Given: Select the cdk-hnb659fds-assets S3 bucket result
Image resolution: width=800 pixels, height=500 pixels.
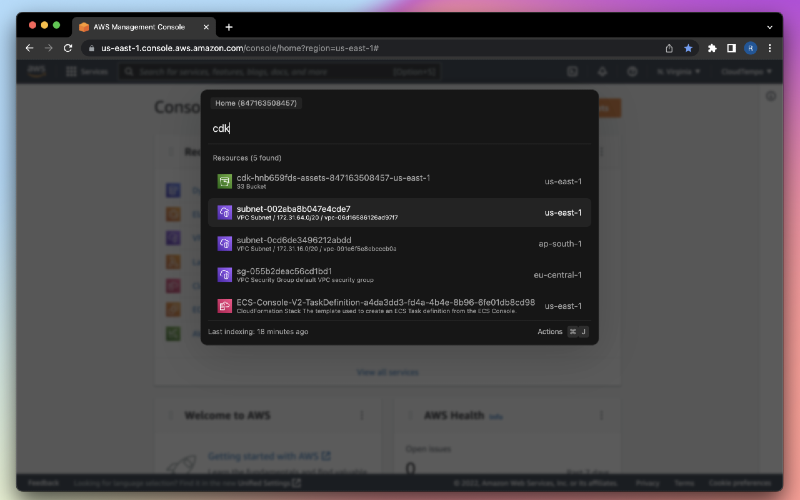Looking at the screenshot, I should [399, 181].
